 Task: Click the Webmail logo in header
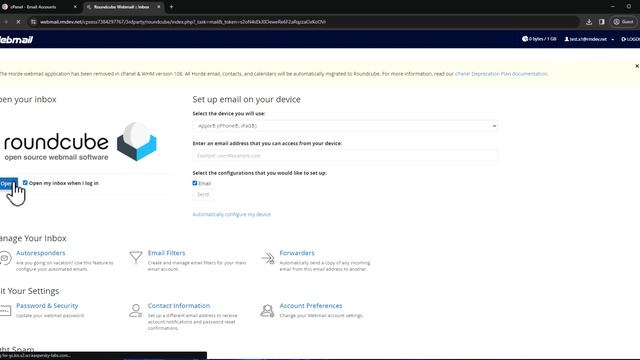pyautogui.click(x=16, y=40)
